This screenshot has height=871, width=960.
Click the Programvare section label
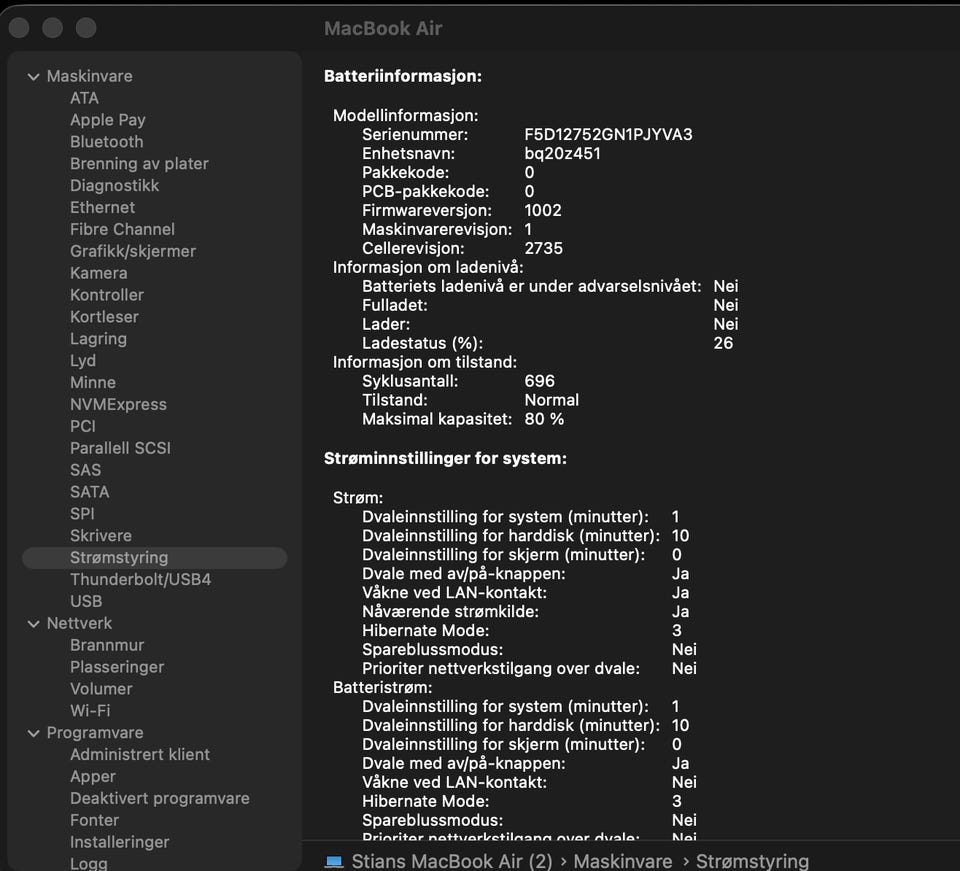pos(95,733)
